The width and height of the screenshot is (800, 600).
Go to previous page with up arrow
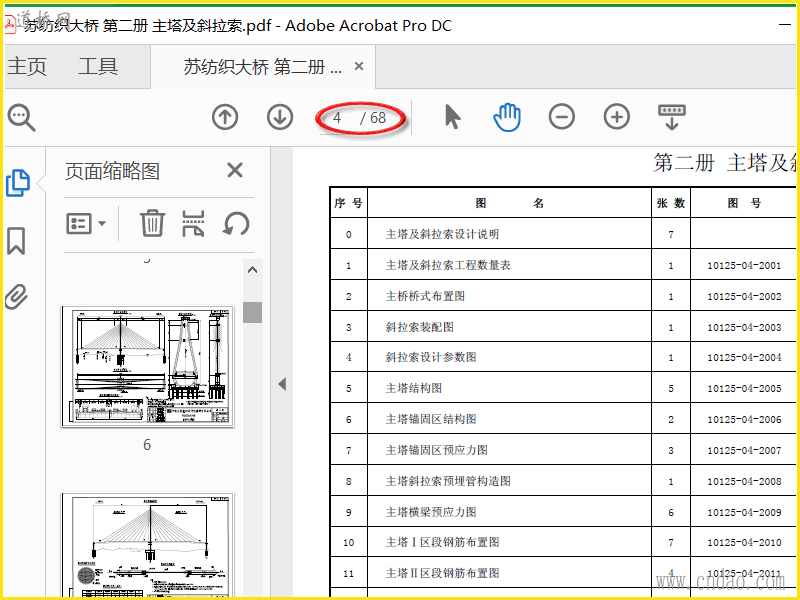point(225,117)
